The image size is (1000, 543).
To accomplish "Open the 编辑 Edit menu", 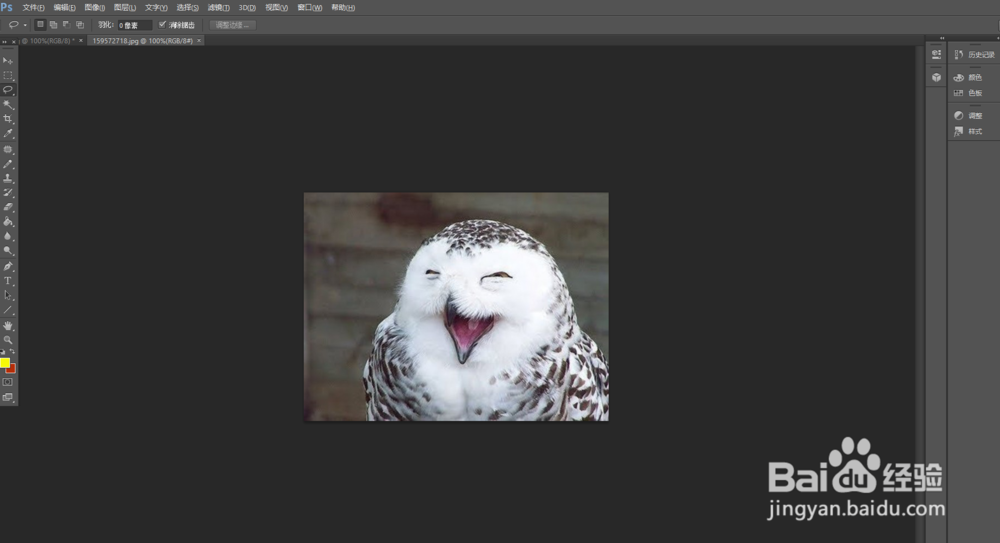I will pos(64,8).
